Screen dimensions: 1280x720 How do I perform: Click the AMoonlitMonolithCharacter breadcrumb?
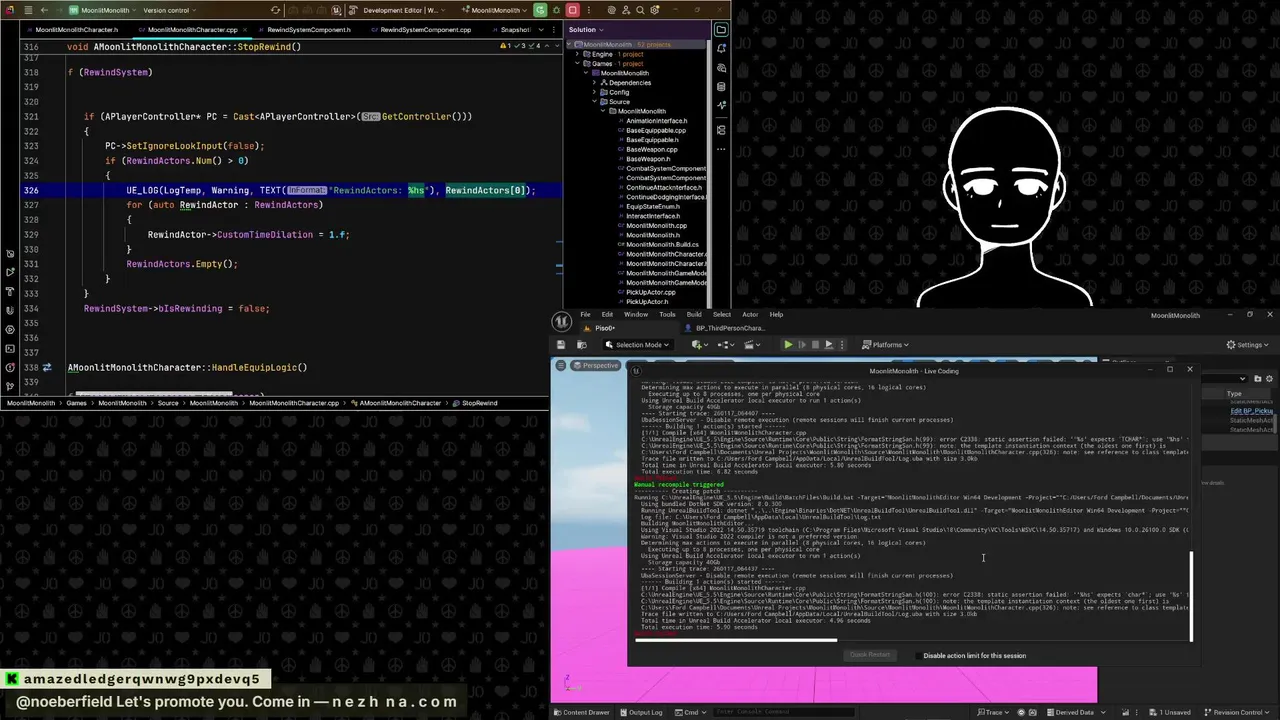pyautogui.click(x=400, y=403)
